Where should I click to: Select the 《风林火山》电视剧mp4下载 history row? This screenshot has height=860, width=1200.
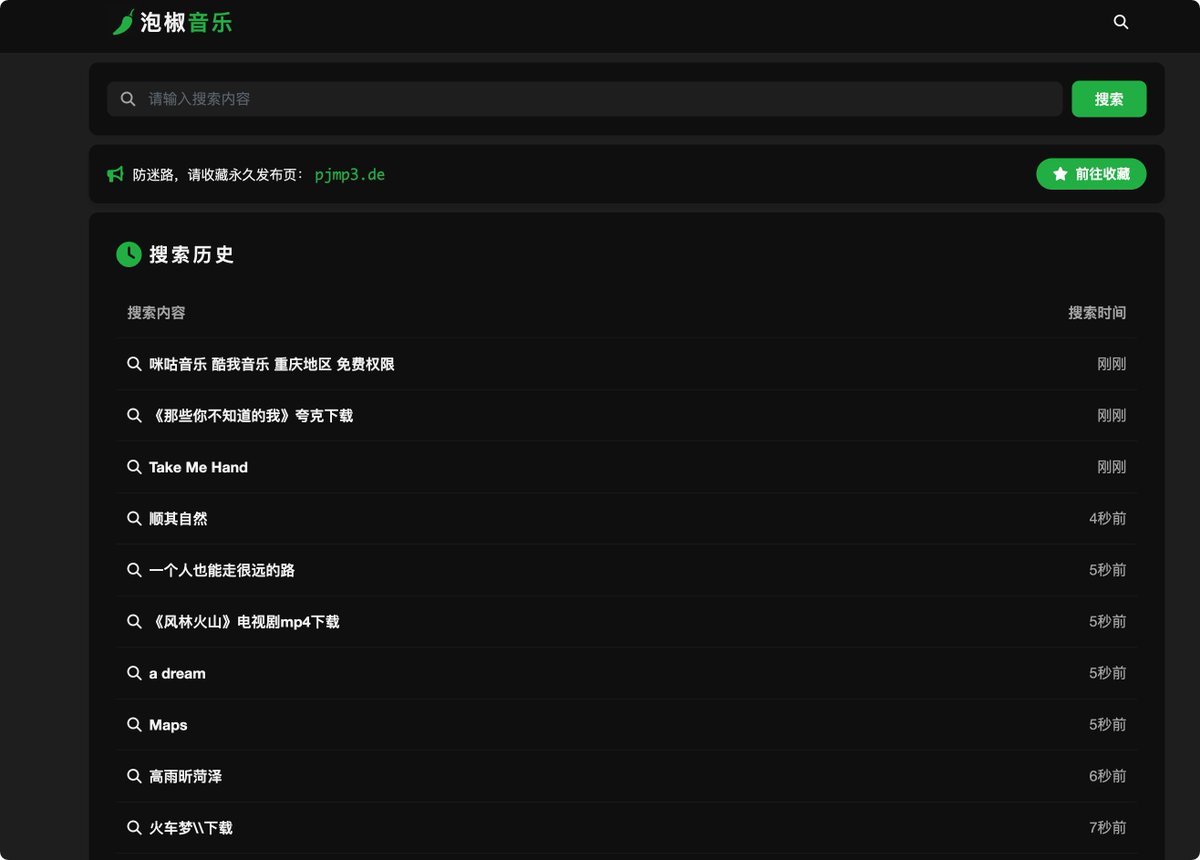click(243, 621)
